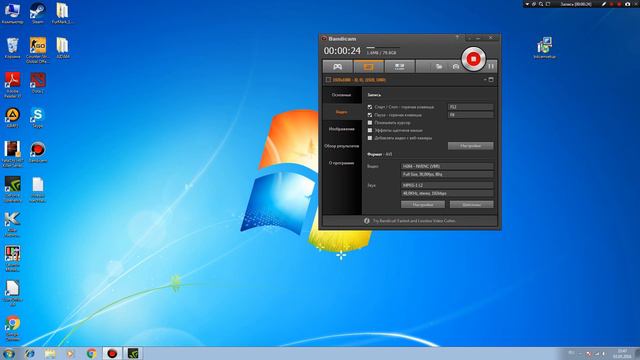The width and height of the screenshot is (640, 360).
Task: Open AIMP3 desktop shortcut
Action: click(x=12, y=118)
